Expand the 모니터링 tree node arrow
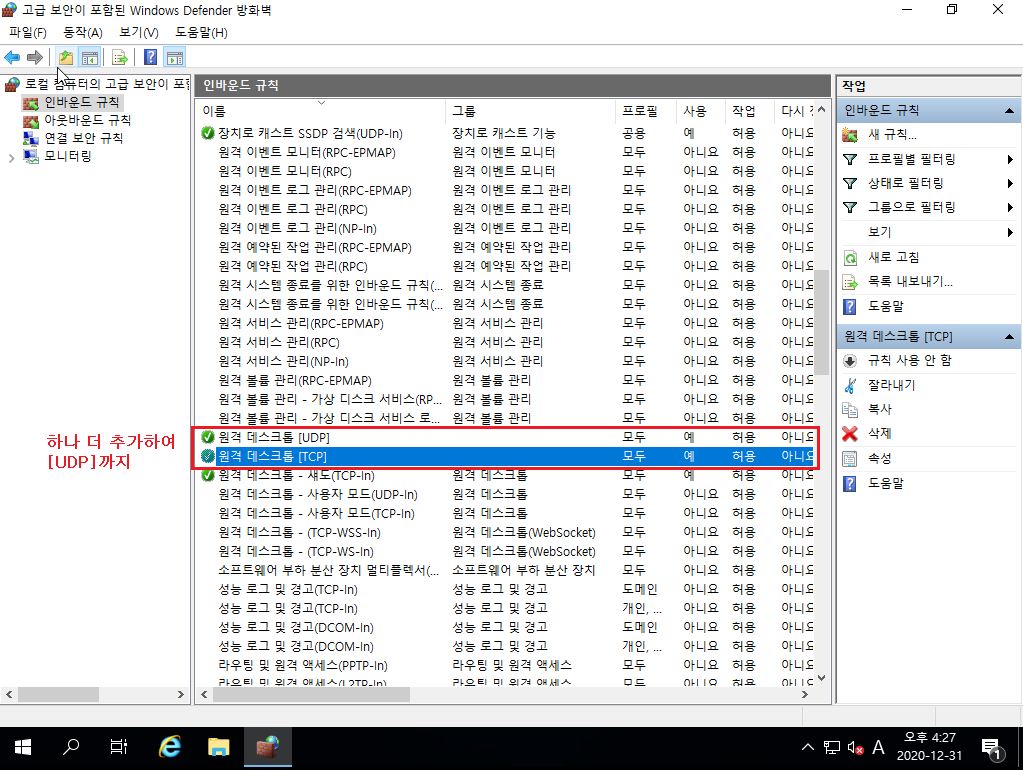The image size is (1023, 770). pos(11,157)
